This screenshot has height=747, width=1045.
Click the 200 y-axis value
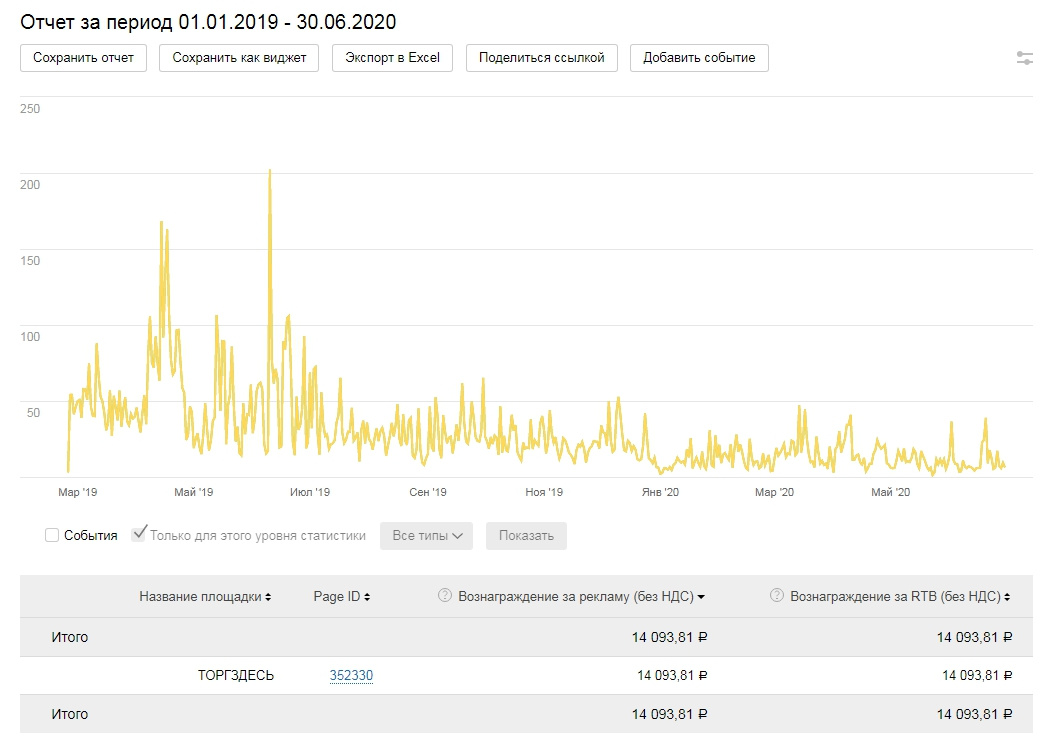[30, 185]
